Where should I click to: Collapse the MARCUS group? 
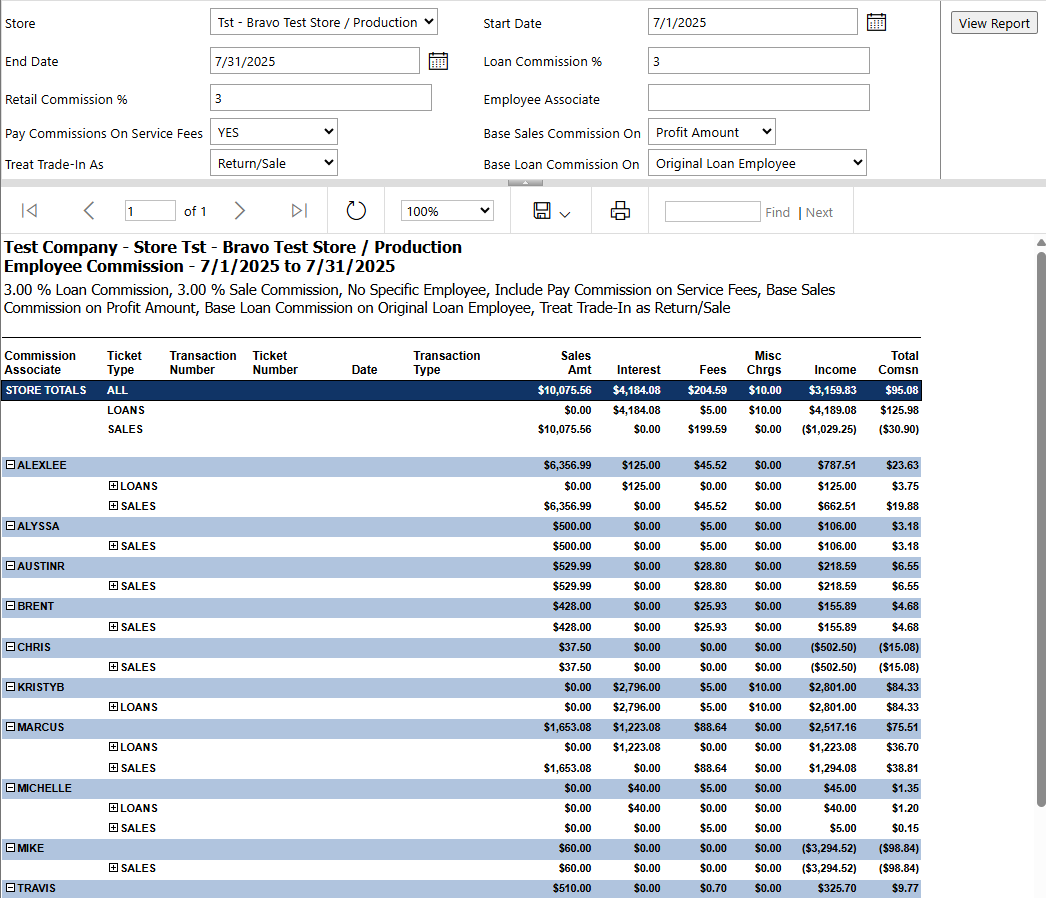click(x=11, y=727)
